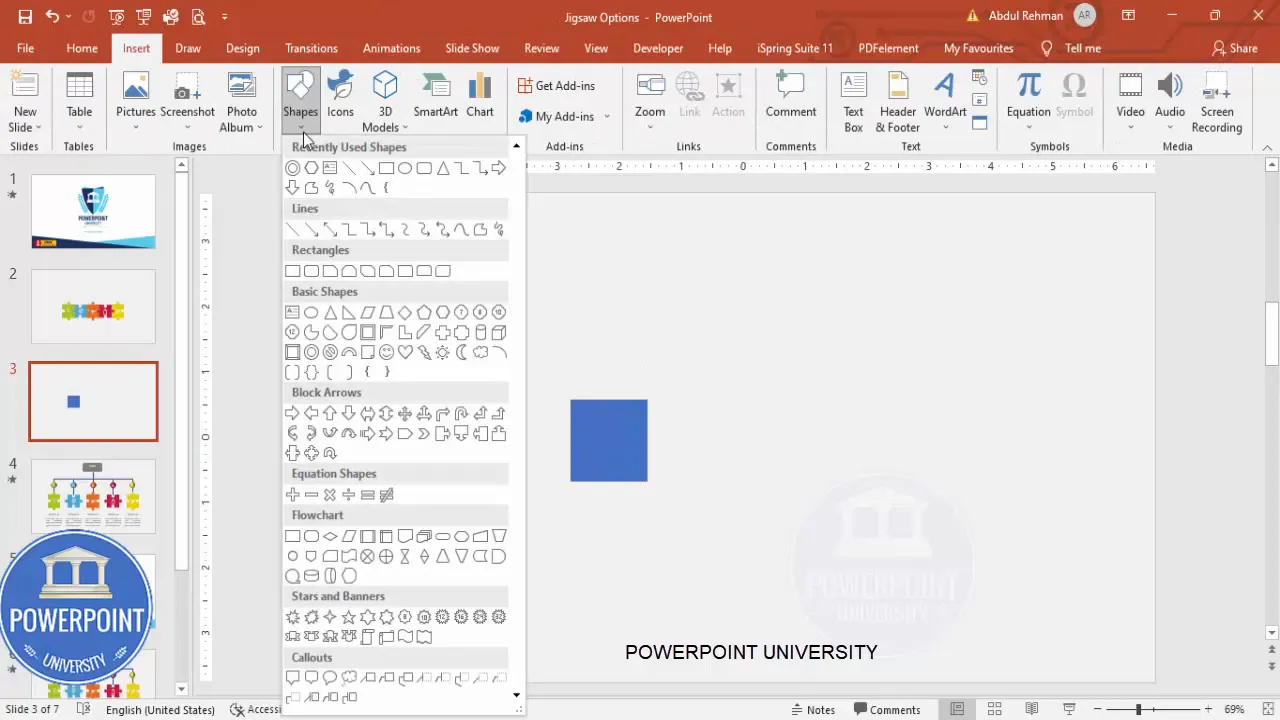Select the quad arrow block arrow
The width and height of the screenshot is (1280, 720).
[405, 413]
